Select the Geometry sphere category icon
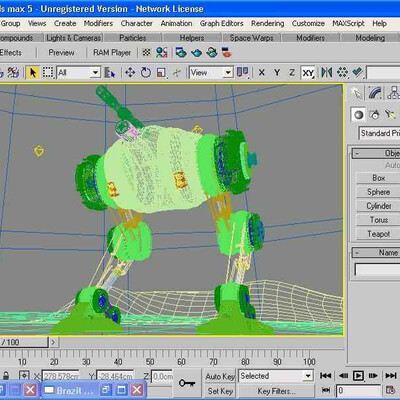 pos(358,115)
